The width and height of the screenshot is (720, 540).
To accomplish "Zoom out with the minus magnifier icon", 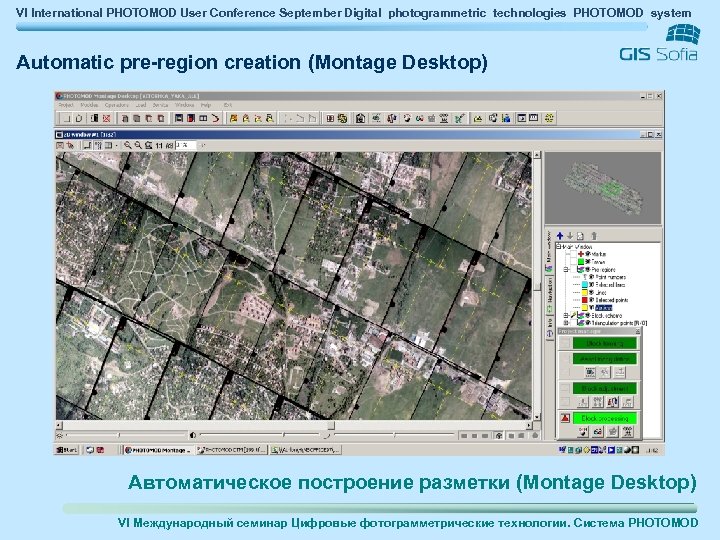I will 138,146.
